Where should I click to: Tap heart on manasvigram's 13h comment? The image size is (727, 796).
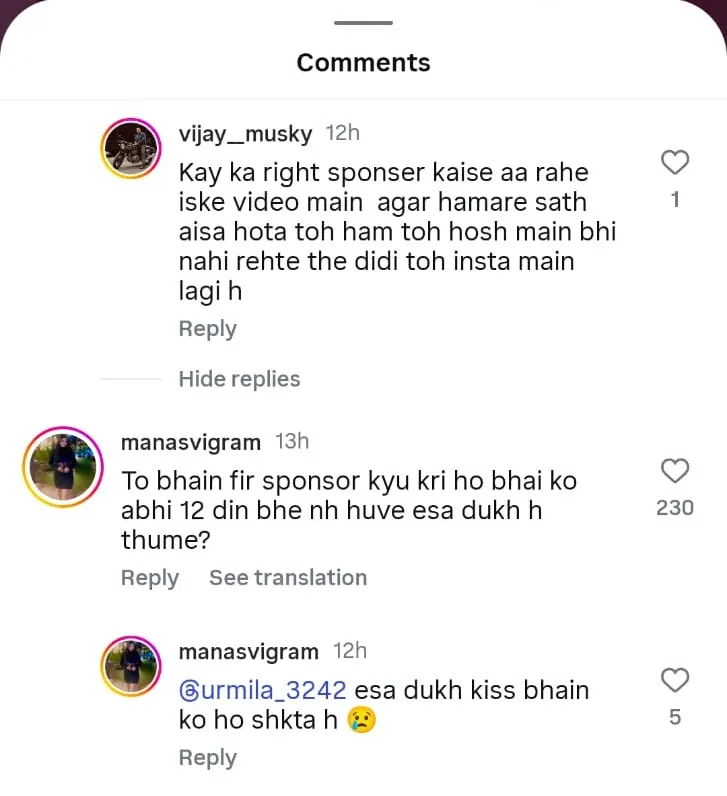[x=675, y=470]
